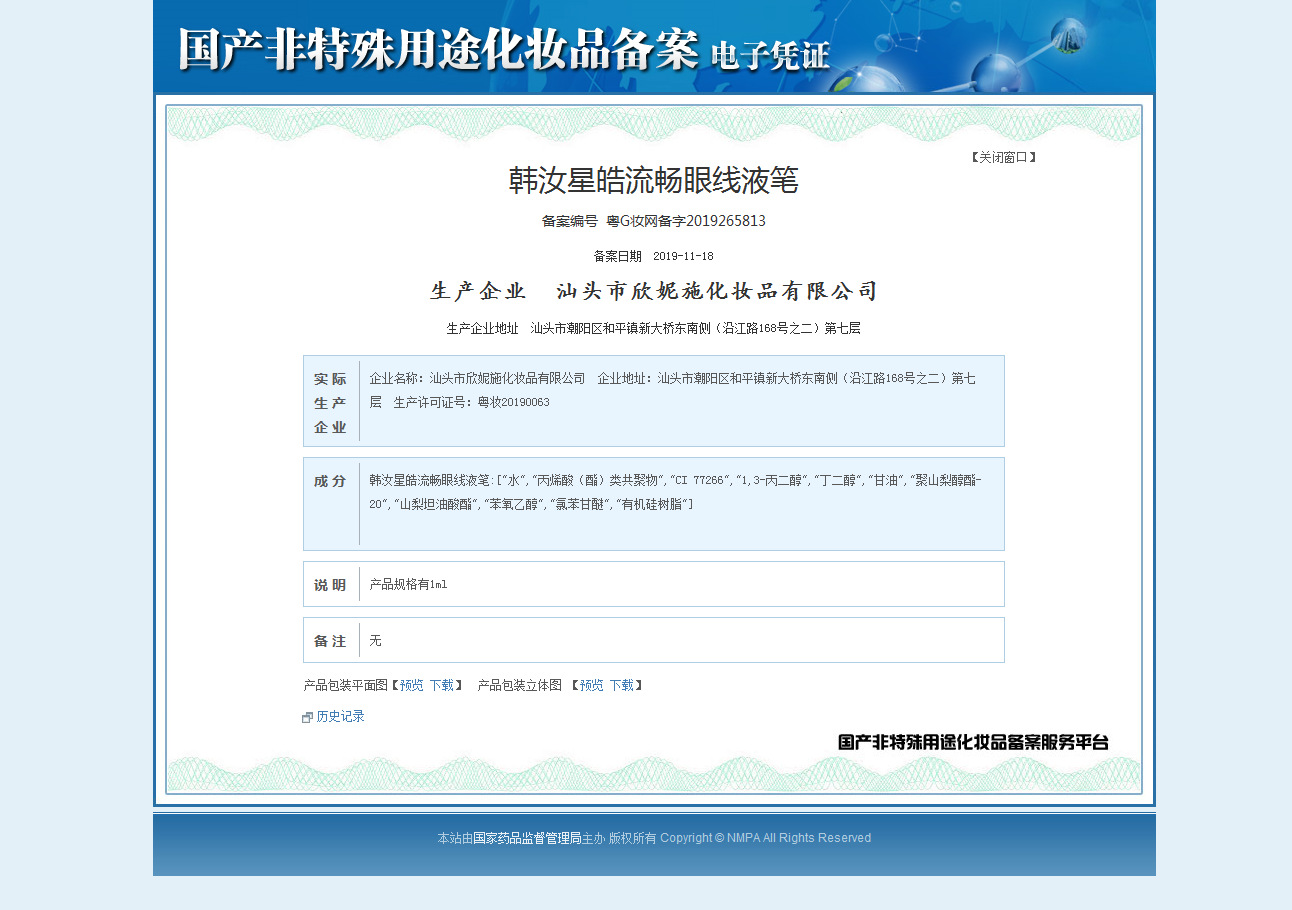This screenshot has height=910, width=1292.
Task: Open the 国家药品监督管理局 footer link
Action: click(526, 838)
